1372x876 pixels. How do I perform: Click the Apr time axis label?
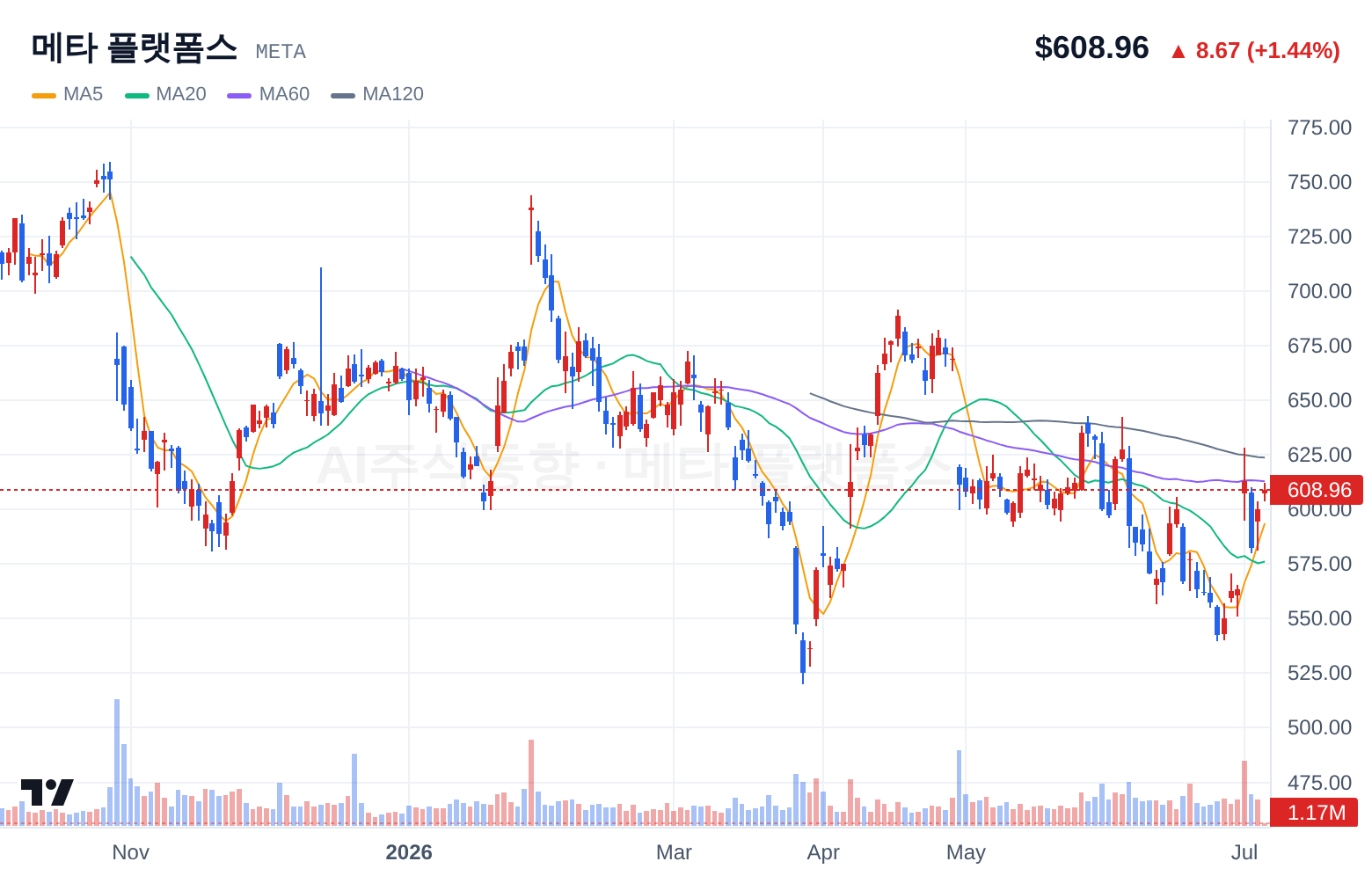823,852
